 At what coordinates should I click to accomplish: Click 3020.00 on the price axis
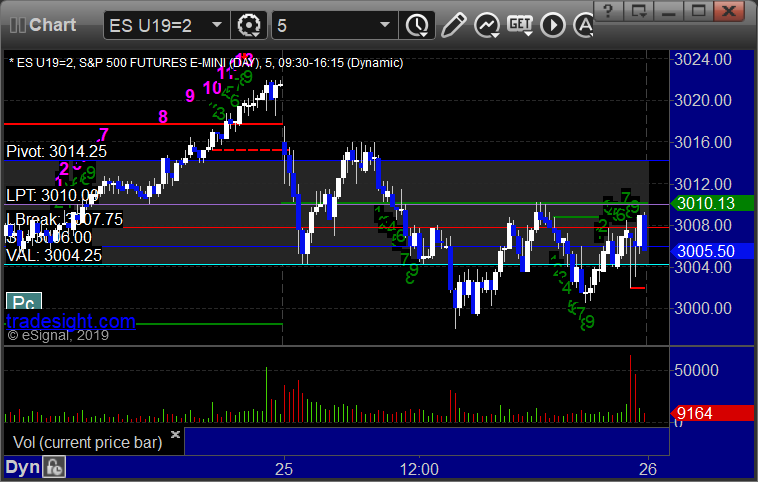pos(703,101)
